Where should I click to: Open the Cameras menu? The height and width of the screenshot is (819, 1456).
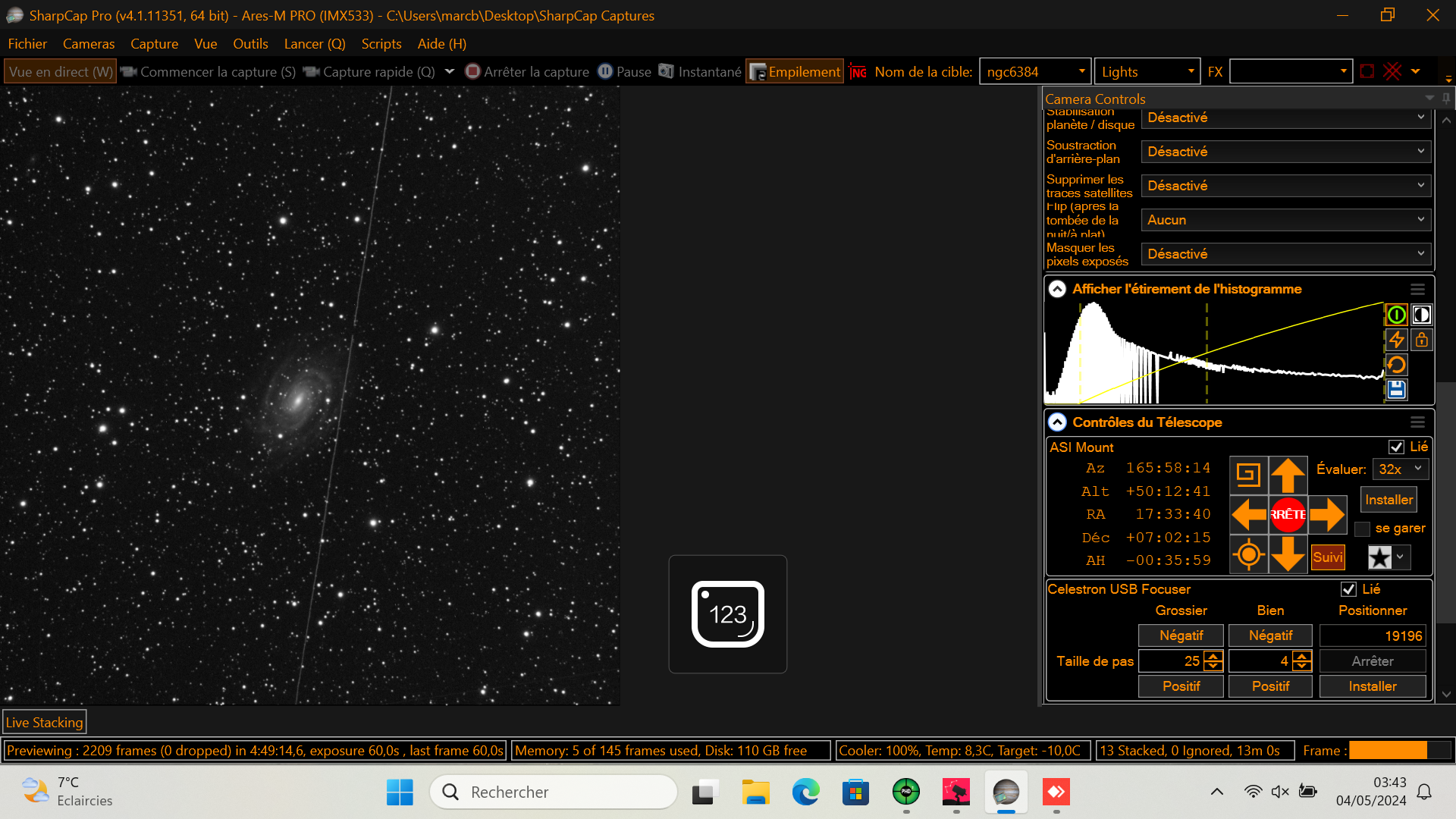tap(89, 44)
